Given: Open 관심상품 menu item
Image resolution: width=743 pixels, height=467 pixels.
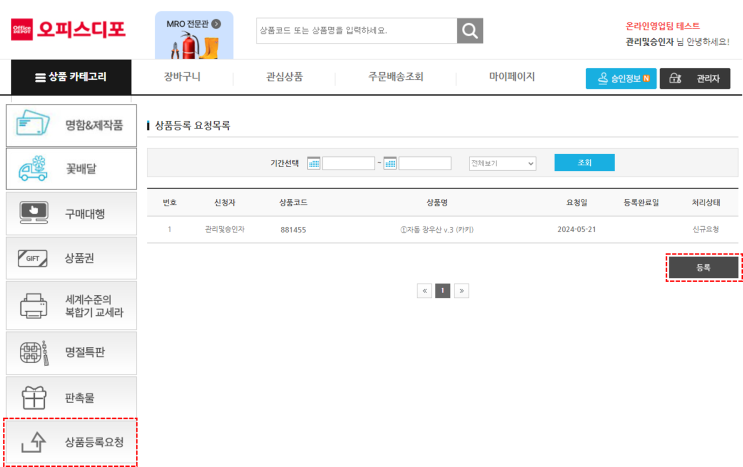Looking at the screenshot, I should click(284, 77).
